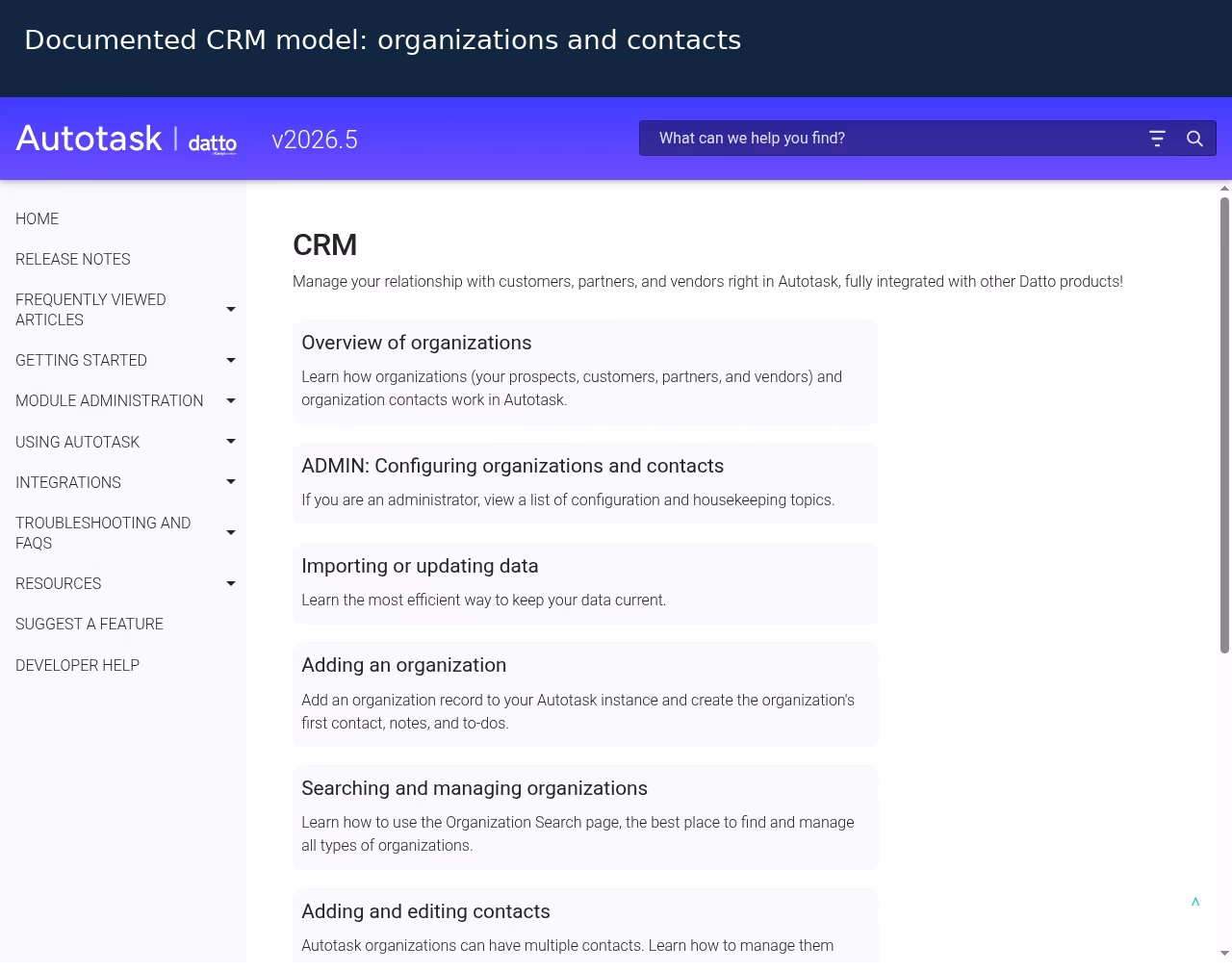Expand the Using Autotask arrow
Image resolution: width=1232 pixels, height=972 pixels.
tap(231, 442)
